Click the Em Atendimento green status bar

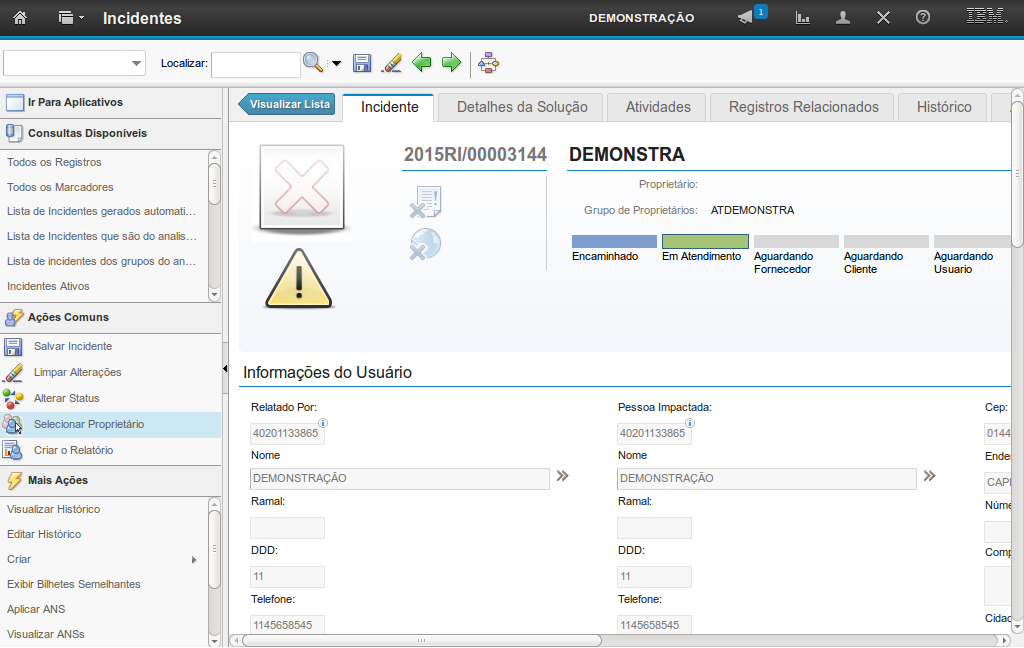click(x=705, y=242)
